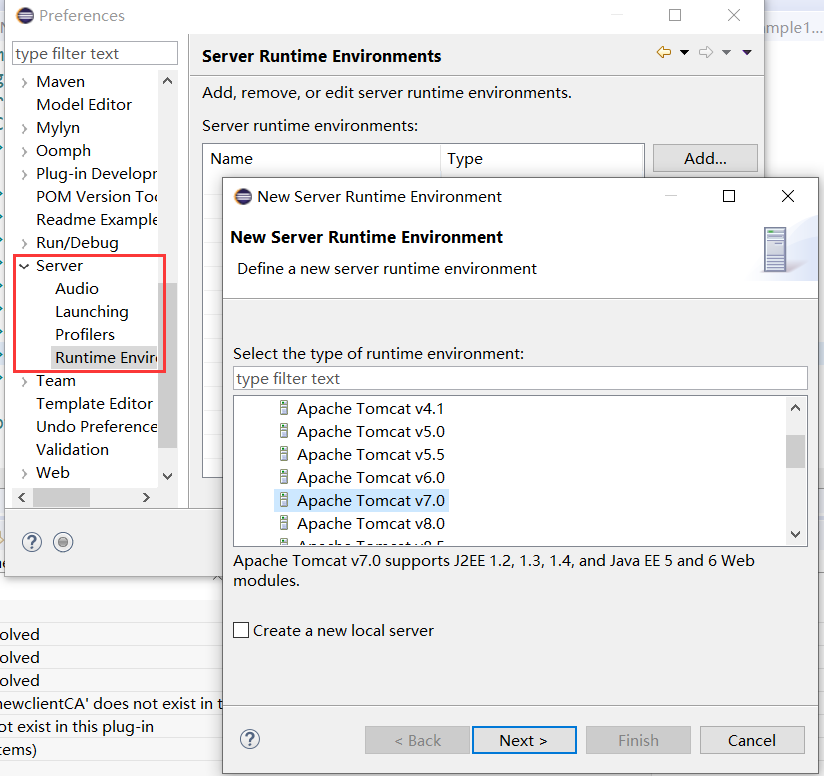The width and height of the screenshot is (824, 776).
Task: Click right arrow of tree horizontal scrollbar
Action: (147, 497)
